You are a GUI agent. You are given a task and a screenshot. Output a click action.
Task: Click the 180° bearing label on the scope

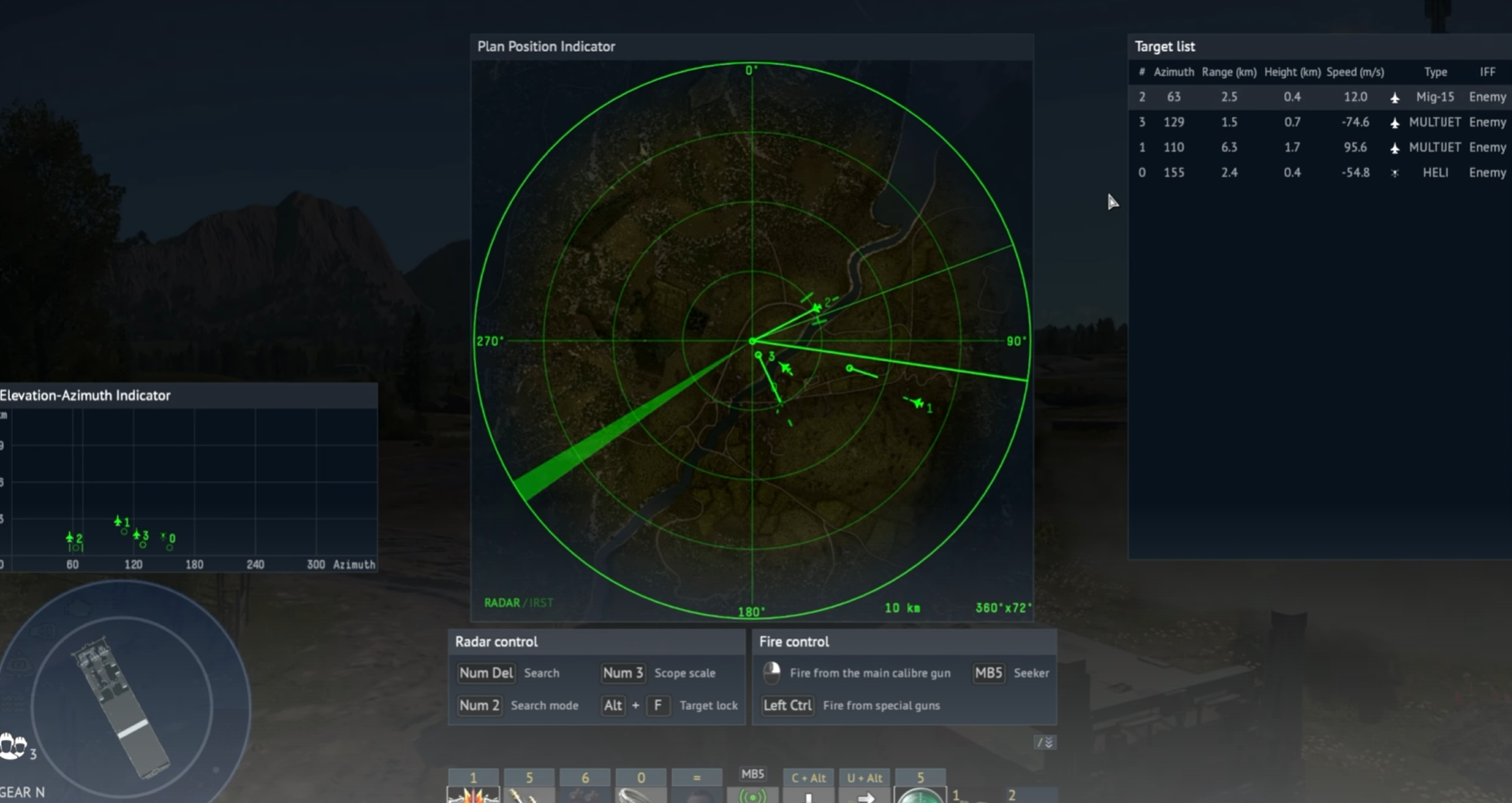(751, 612)
